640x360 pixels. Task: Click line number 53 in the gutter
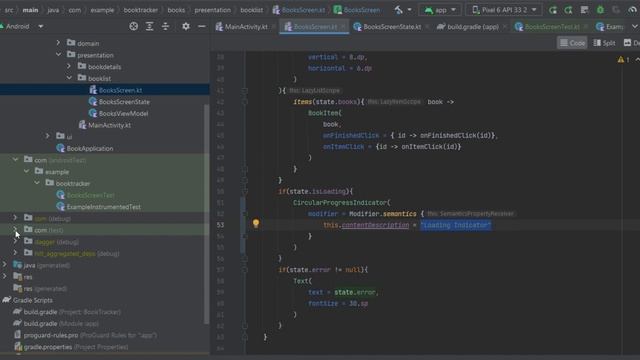[x=220, y=225]
